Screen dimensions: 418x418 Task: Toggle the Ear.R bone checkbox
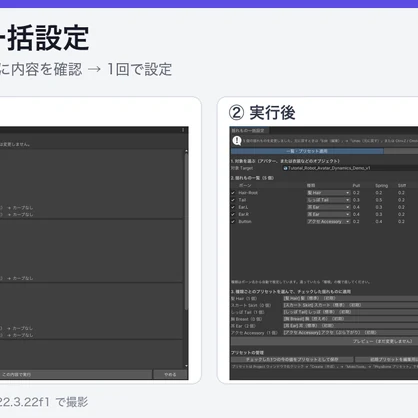(233, 214)
